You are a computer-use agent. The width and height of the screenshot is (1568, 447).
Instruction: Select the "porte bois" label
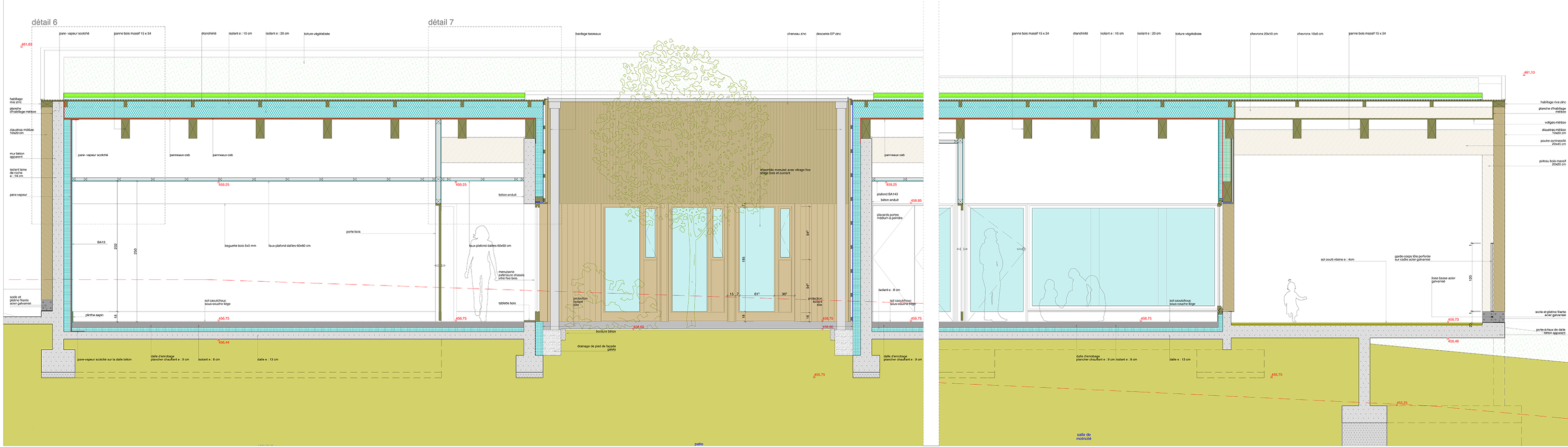click(x=353, y=232)
